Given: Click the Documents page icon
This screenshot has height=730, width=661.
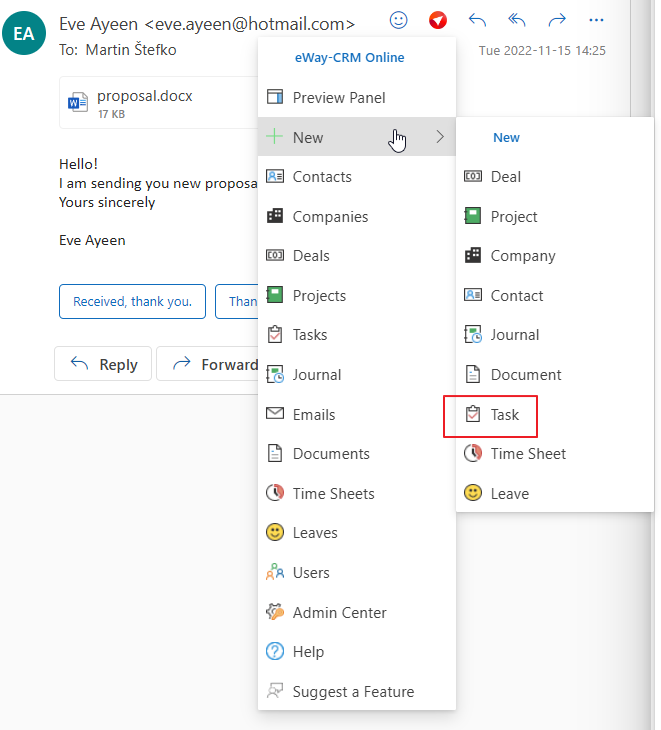Looking at the screenshot, I should click(x=275, y=453).
